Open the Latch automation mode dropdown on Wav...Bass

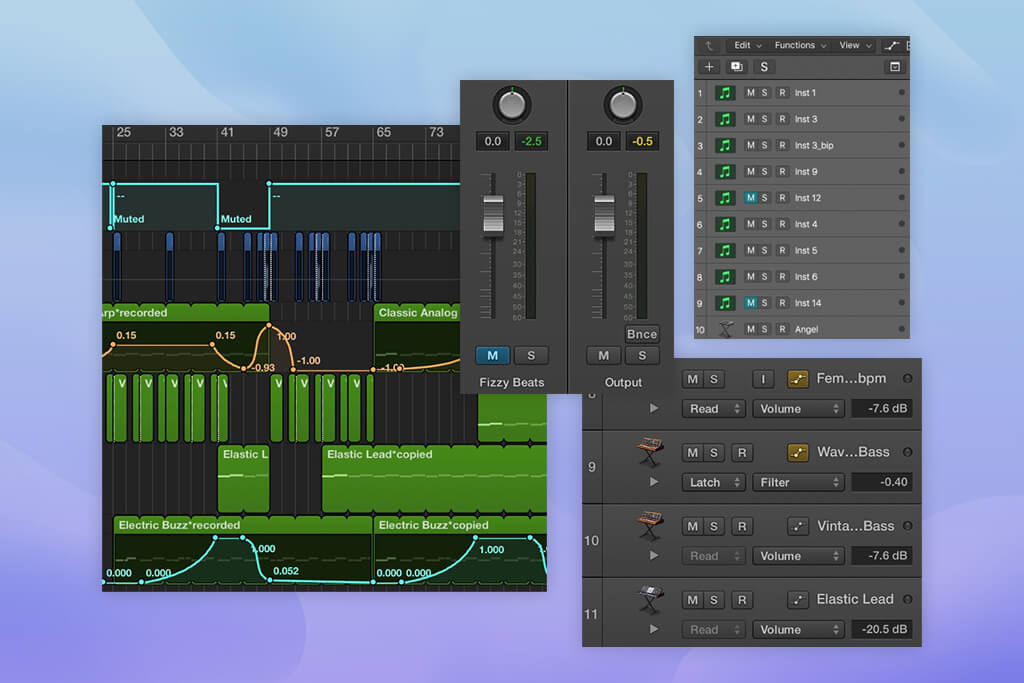(713, 483)
